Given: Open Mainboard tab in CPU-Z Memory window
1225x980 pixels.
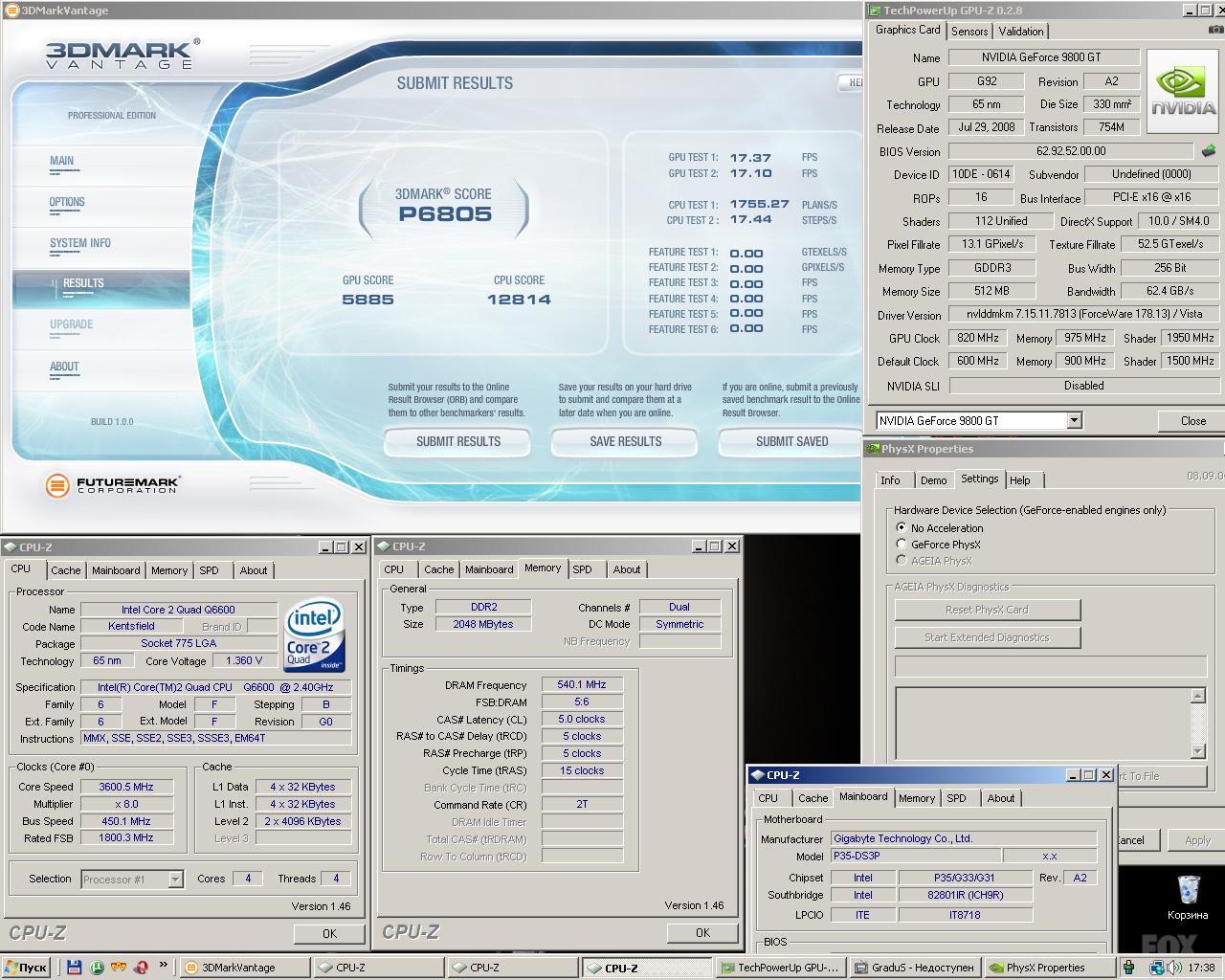Looking at the screenshot, I should tap(489, 568).
